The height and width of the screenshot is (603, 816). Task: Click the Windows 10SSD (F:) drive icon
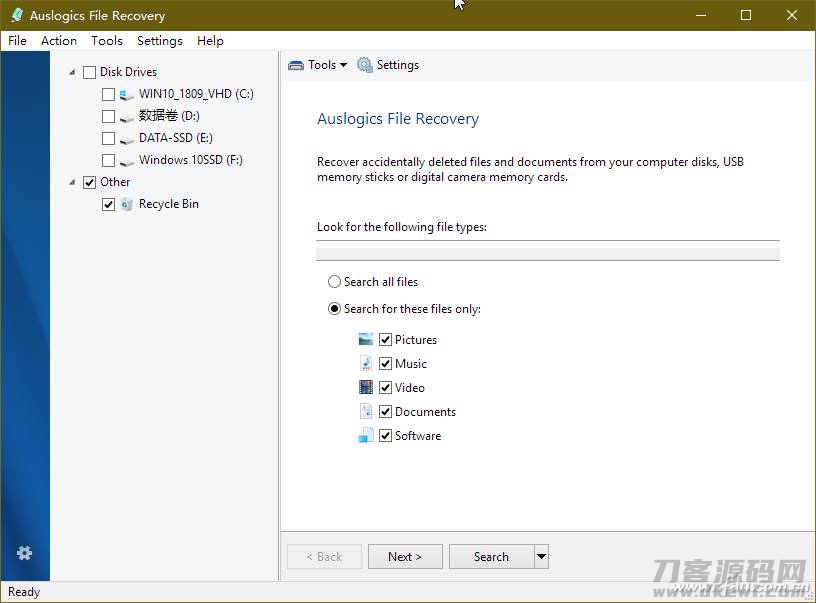click(126, 161)
